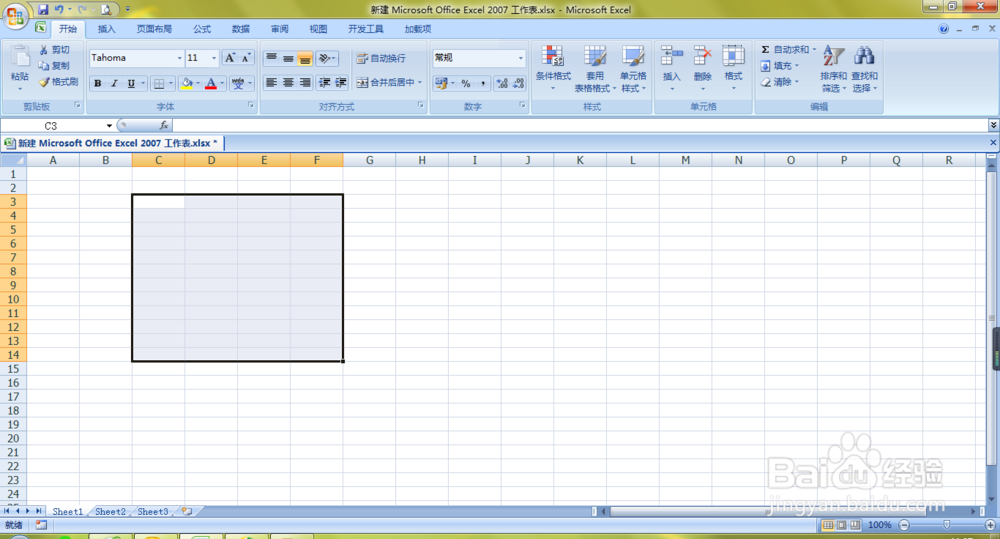Click the Office button
Viewport: 1000px width, 539px height.
click(15, 15)
